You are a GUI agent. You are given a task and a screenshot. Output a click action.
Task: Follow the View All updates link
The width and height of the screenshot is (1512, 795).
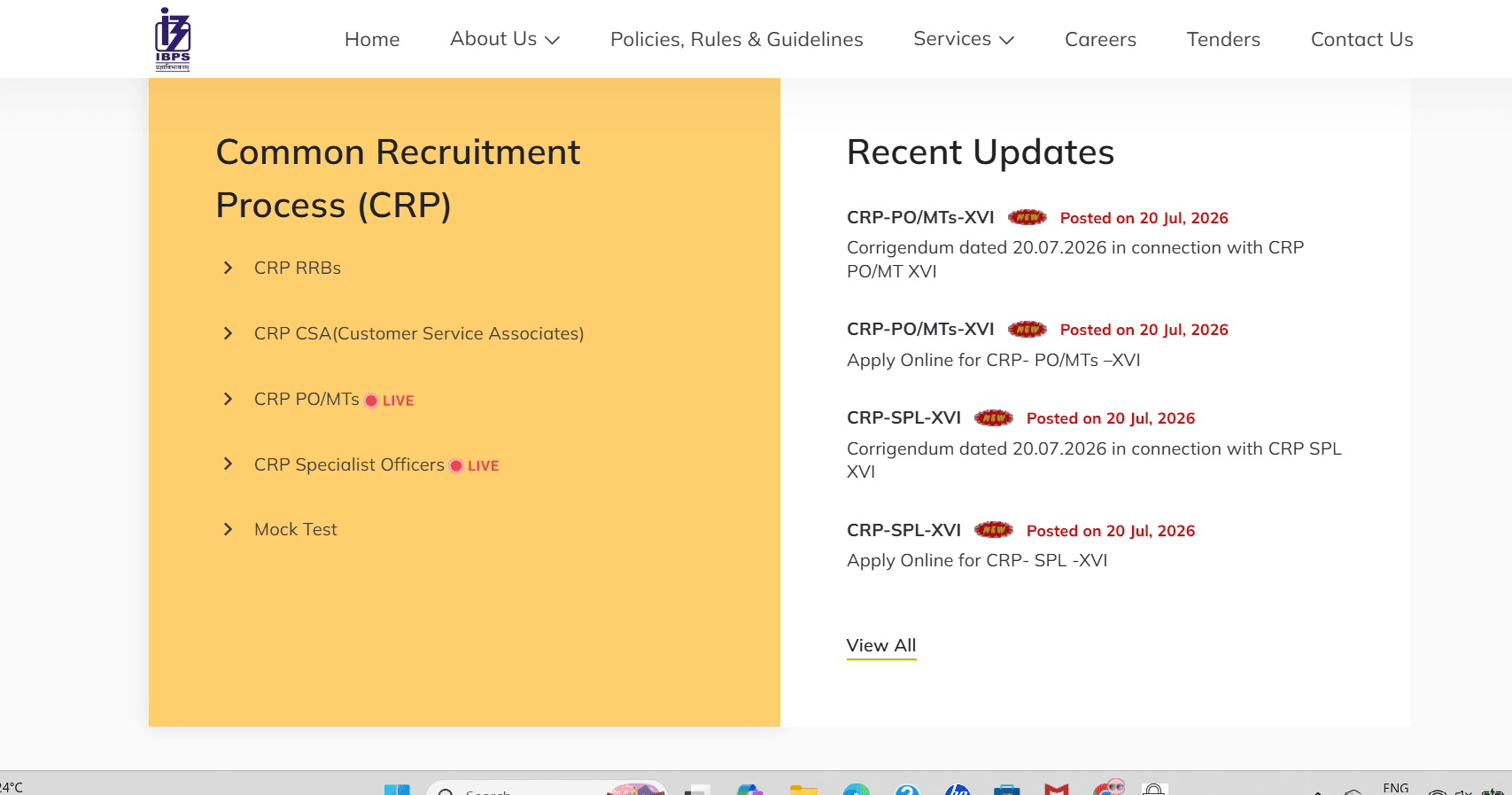(x=881, y=645)
